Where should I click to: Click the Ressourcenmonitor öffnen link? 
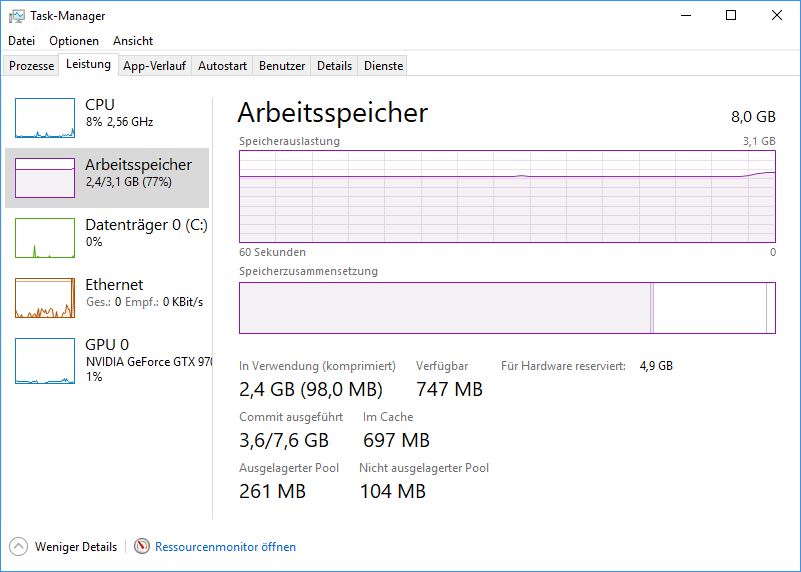tap(225, 547)
